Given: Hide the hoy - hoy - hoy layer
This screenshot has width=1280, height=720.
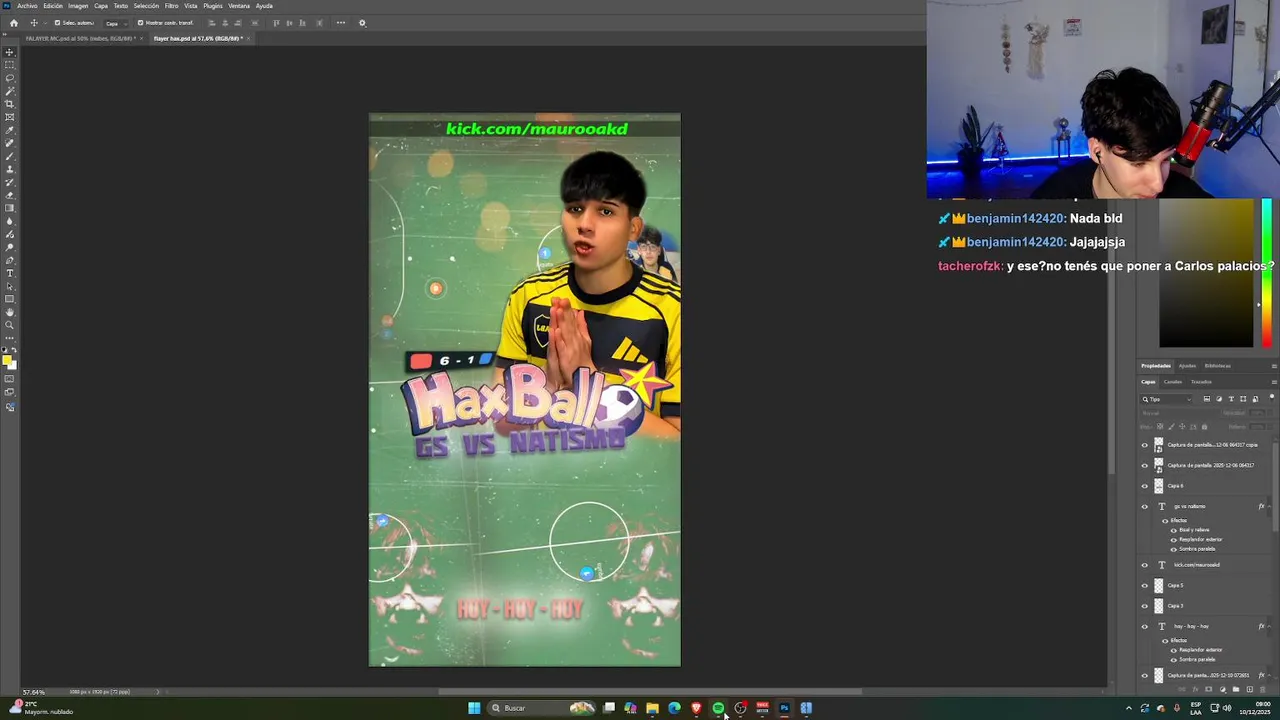Looking at the screenshot, I should 1145,626.
